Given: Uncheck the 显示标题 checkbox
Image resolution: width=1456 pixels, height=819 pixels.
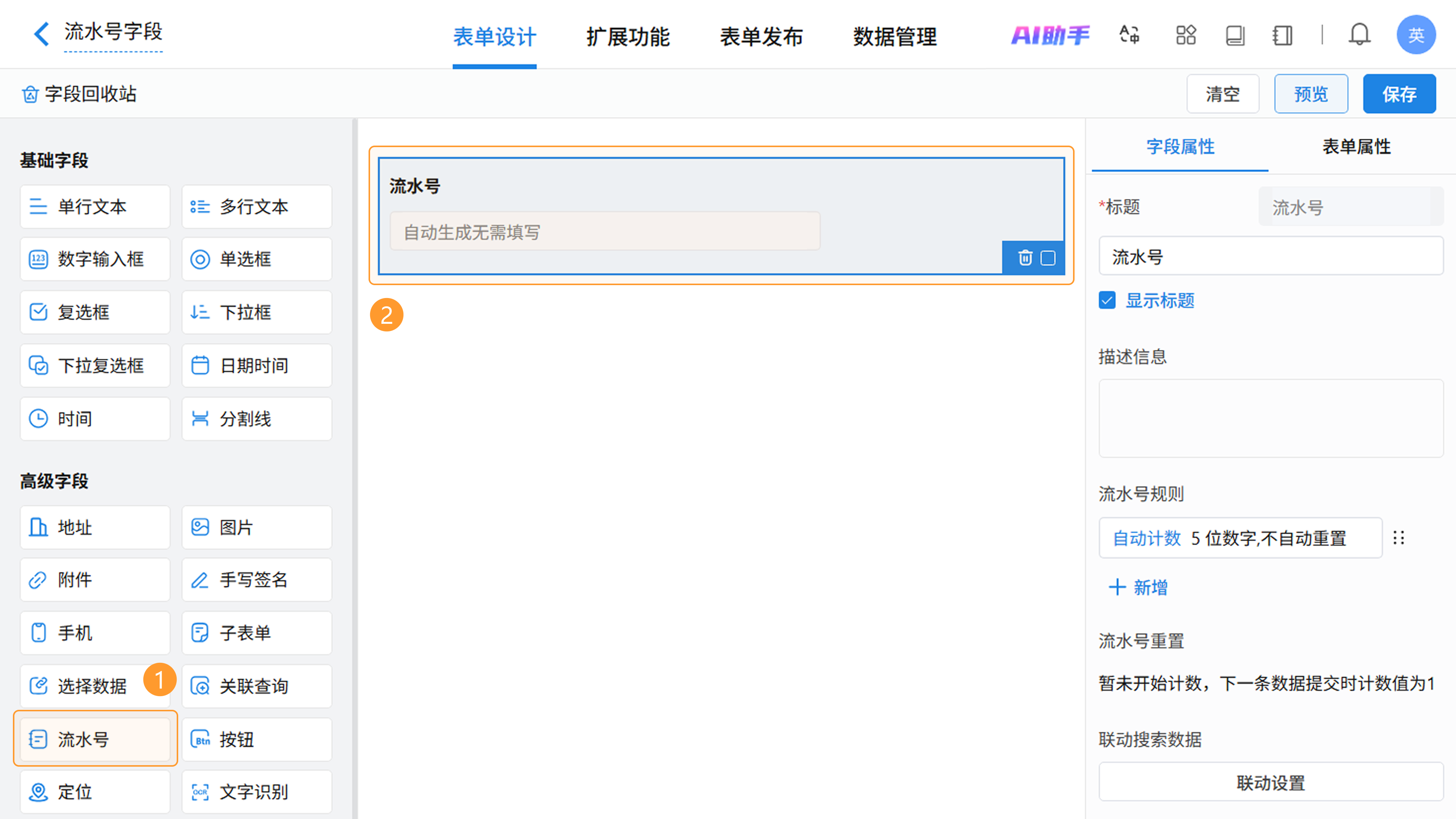Looking at the screenshot, I should pos(1107,300).
